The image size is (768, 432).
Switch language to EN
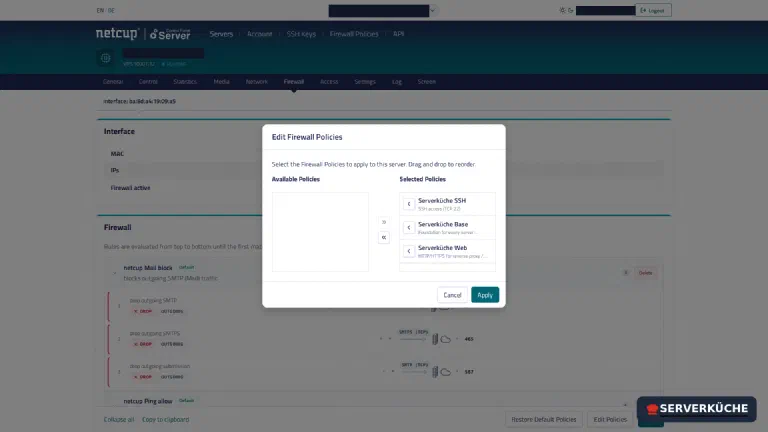100,10
